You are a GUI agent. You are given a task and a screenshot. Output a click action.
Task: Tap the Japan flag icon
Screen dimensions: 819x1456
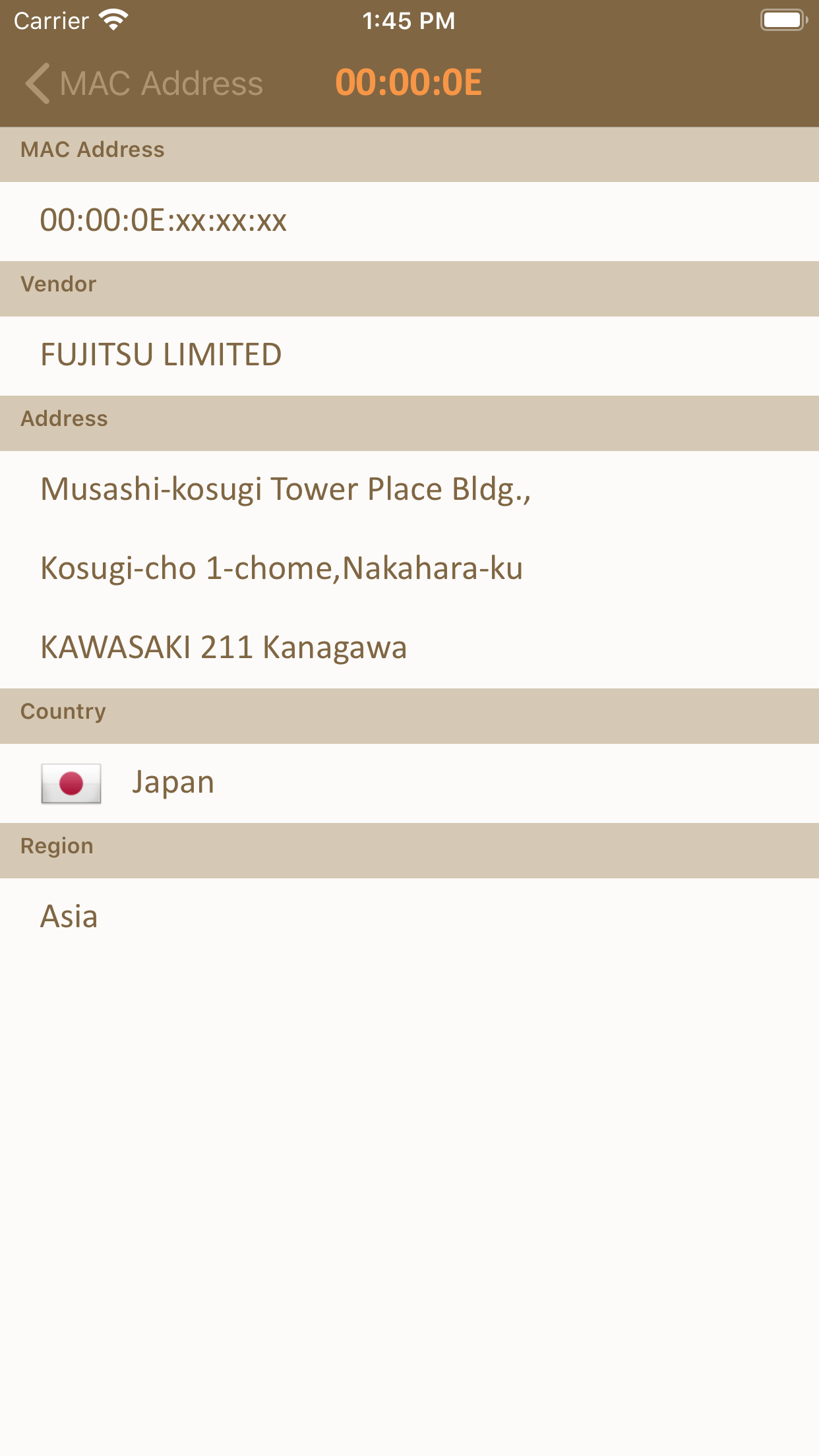tap(71, 783)
